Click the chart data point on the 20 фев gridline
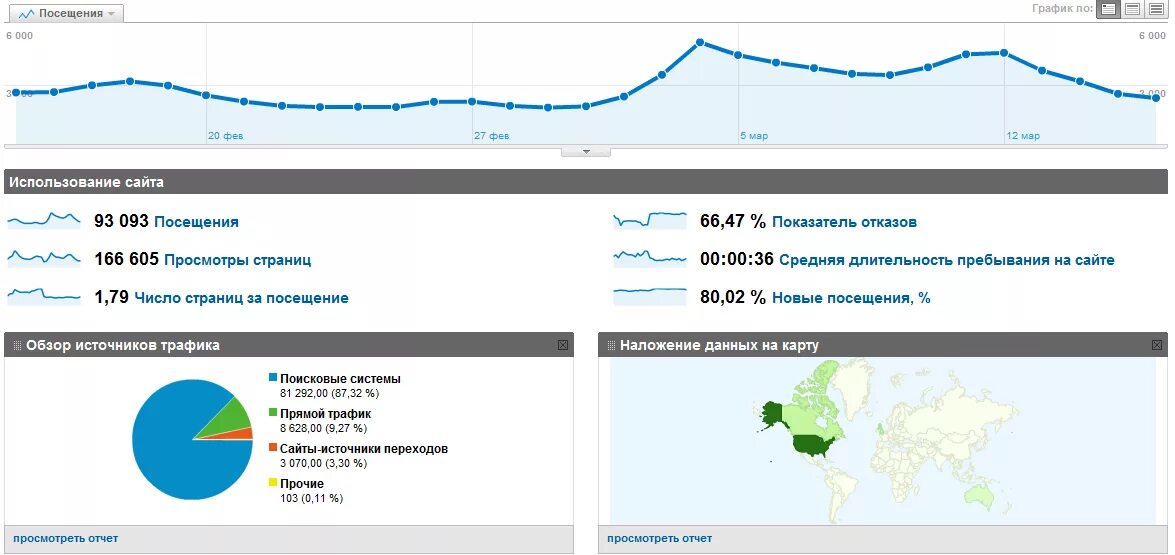 pos(206,95)
